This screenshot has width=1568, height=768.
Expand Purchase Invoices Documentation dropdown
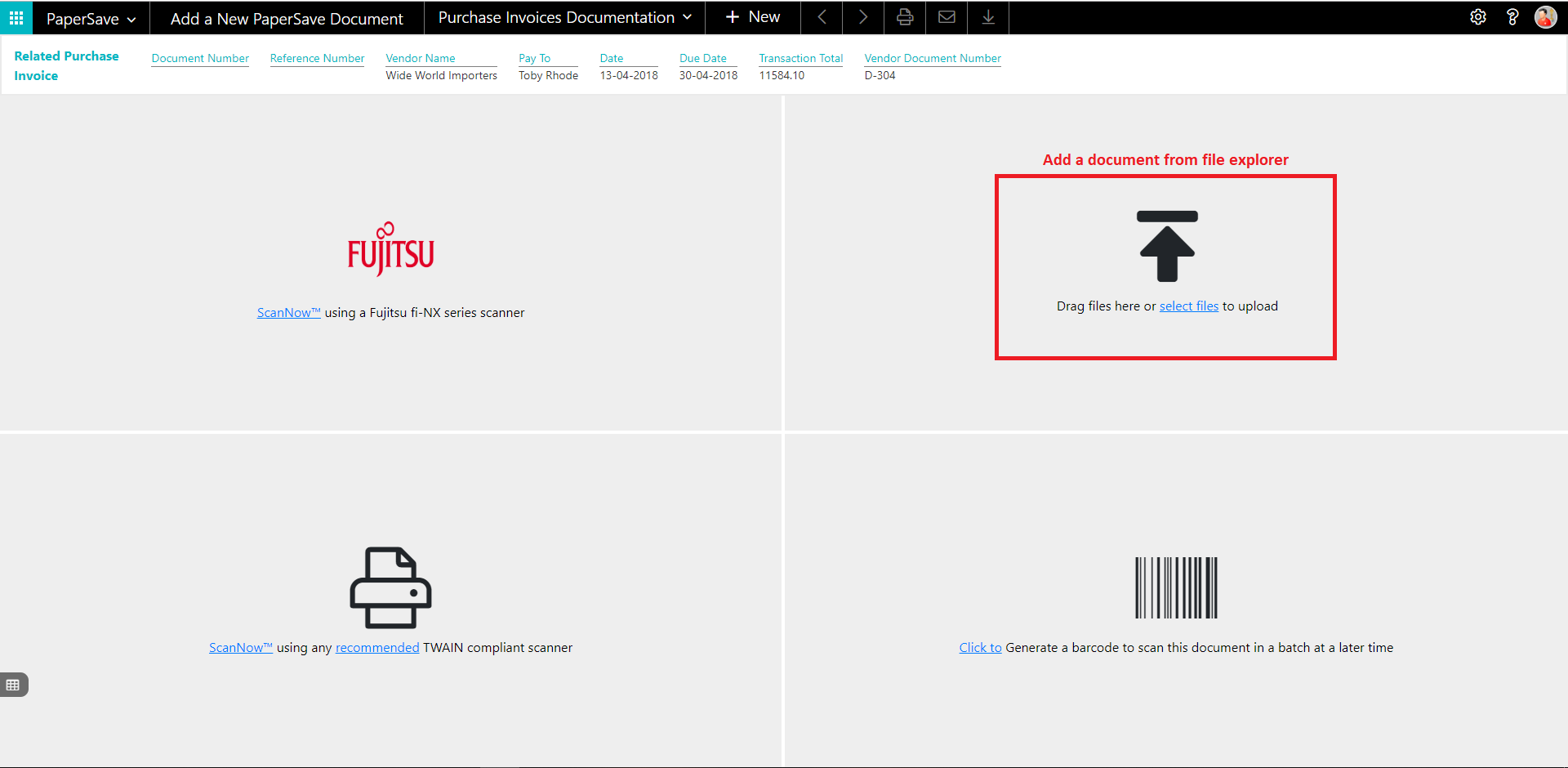pos(564,17)
